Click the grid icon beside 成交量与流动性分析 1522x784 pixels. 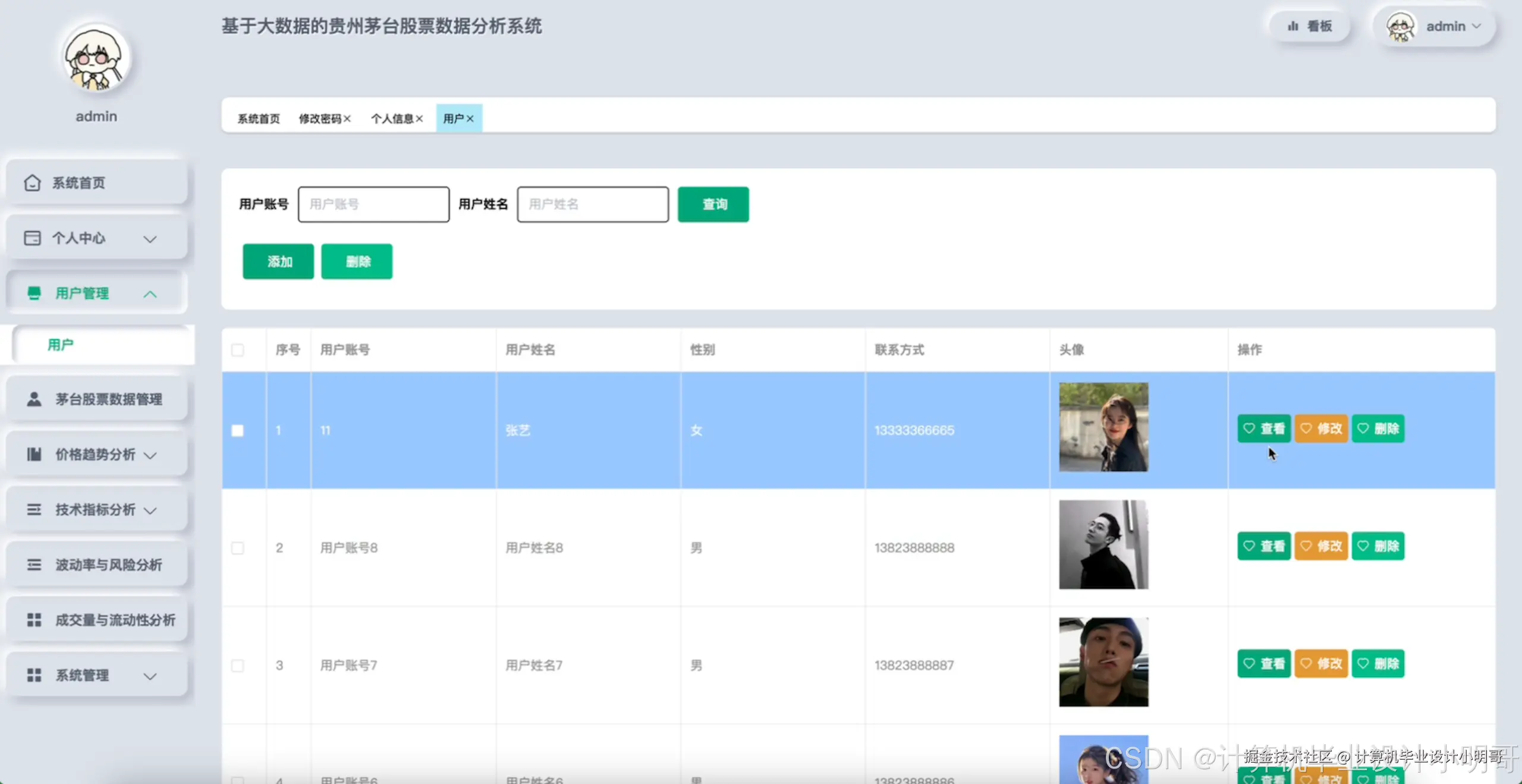34,620
